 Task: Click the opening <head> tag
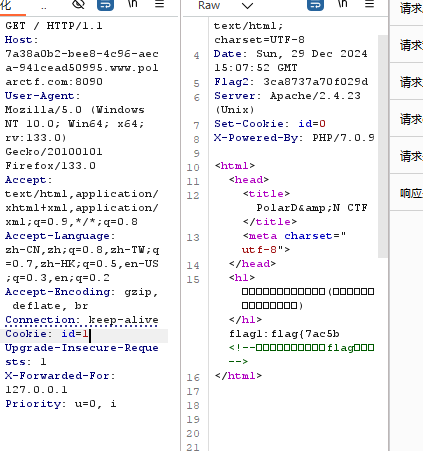[x=249, y=180]
